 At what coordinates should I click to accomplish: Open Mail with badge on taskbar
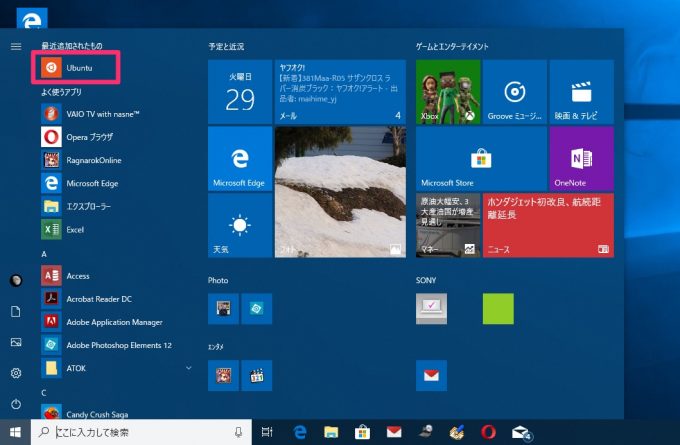point(521,433)
